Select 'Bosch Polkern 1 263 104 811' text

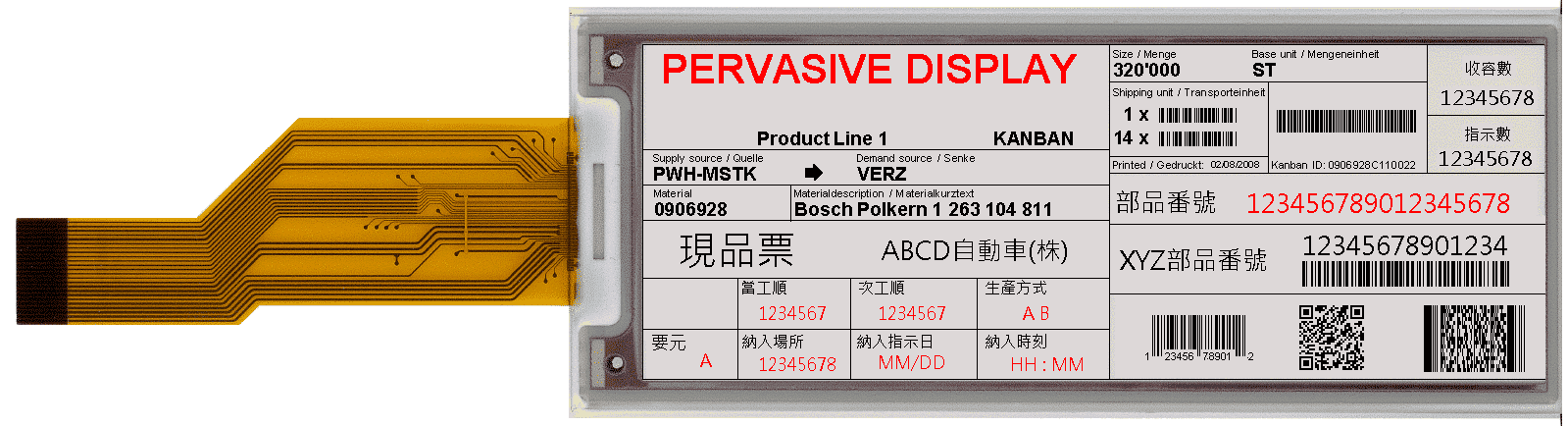922,209
